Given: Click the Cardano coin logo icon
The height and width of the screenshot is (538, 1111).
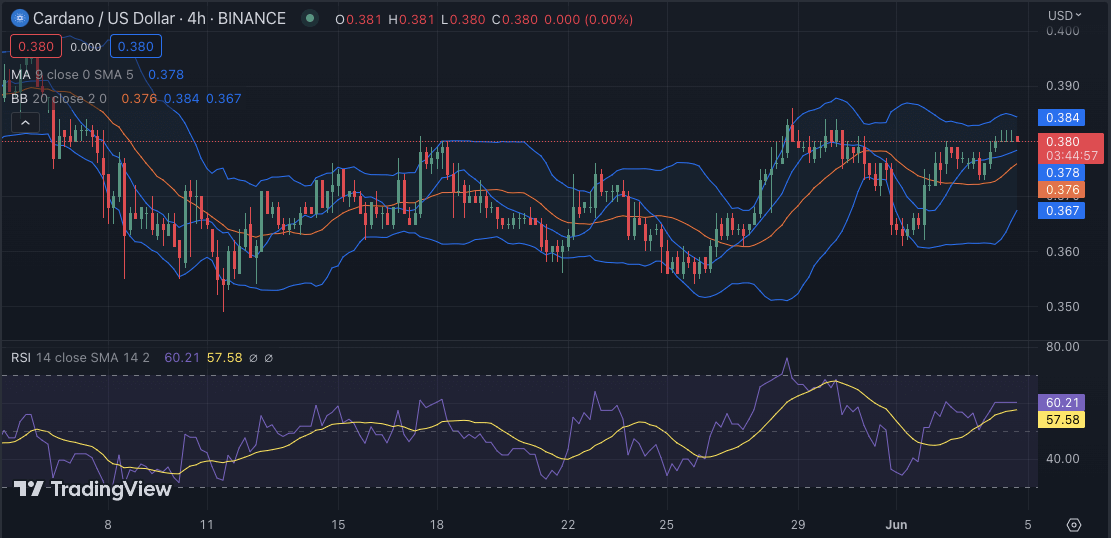Looking at the screenshot, I should click(x=17, y=18).
